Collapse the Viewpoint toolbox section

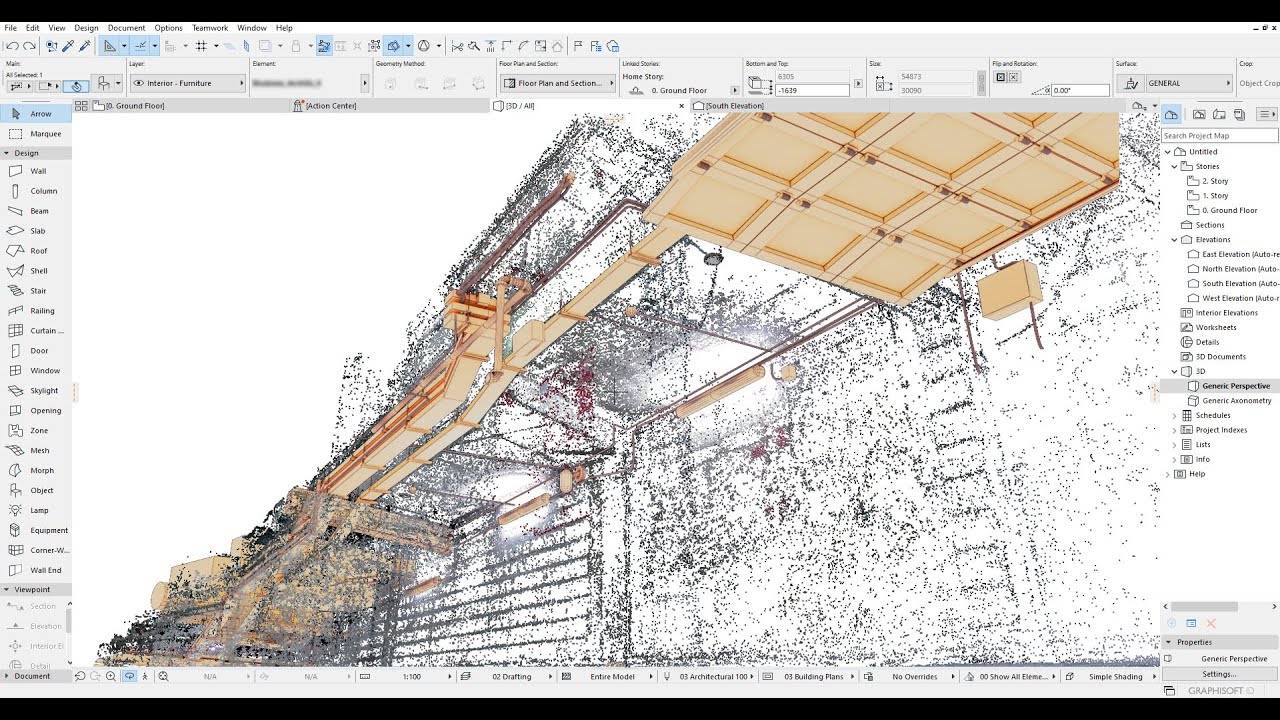(x=36, y=590)
